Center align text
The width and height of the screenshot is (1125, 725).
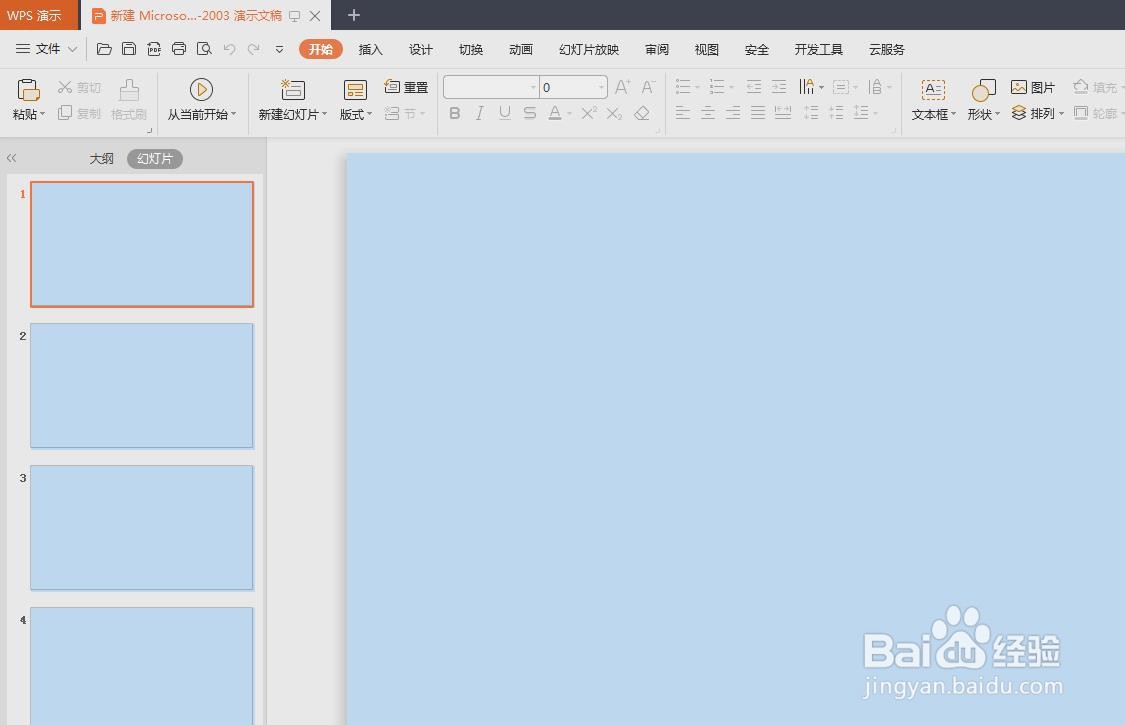[708, 113]
